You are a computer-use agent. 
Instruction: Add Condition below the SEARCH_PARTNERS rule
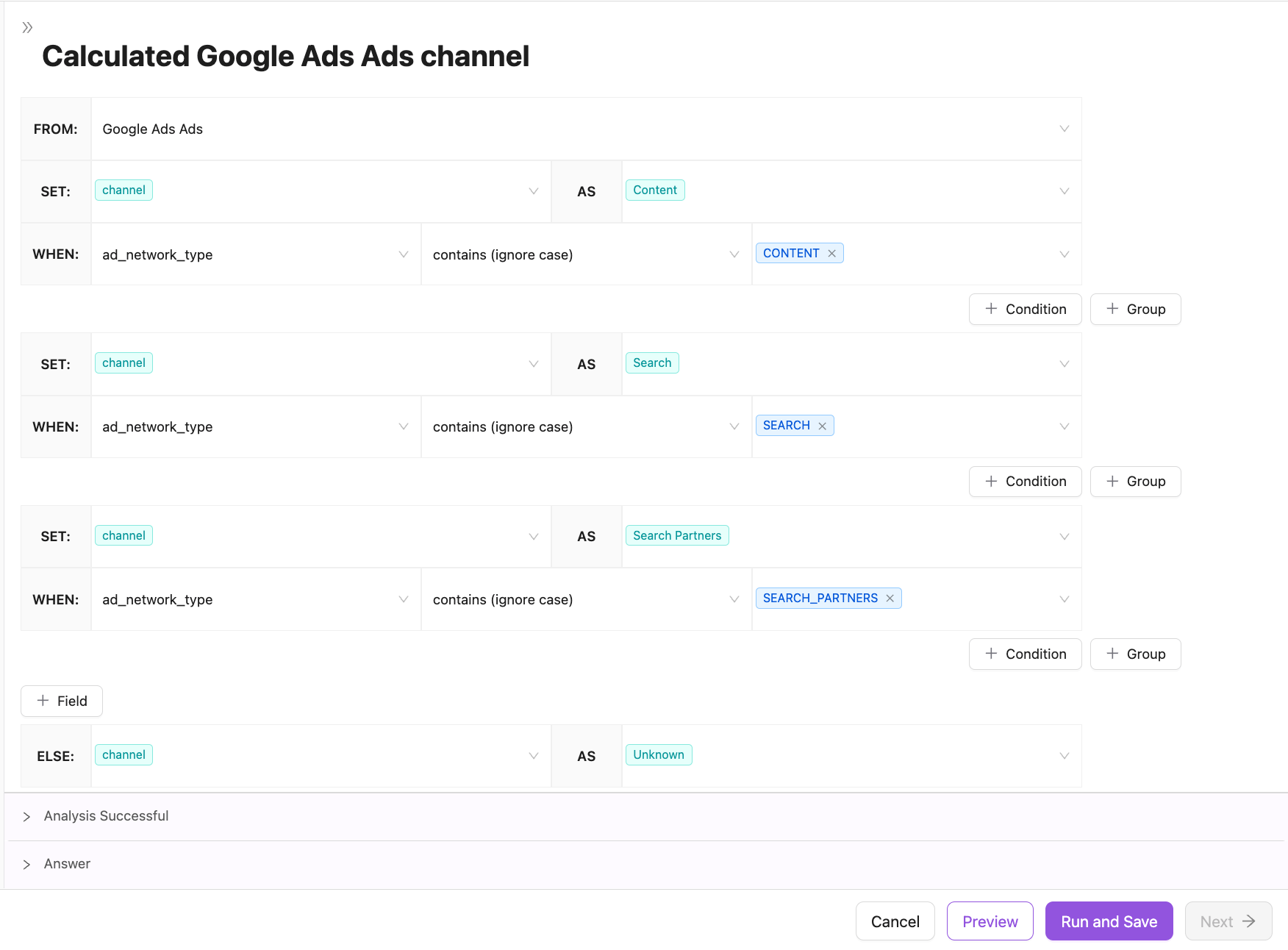[x=1025, y=654]
